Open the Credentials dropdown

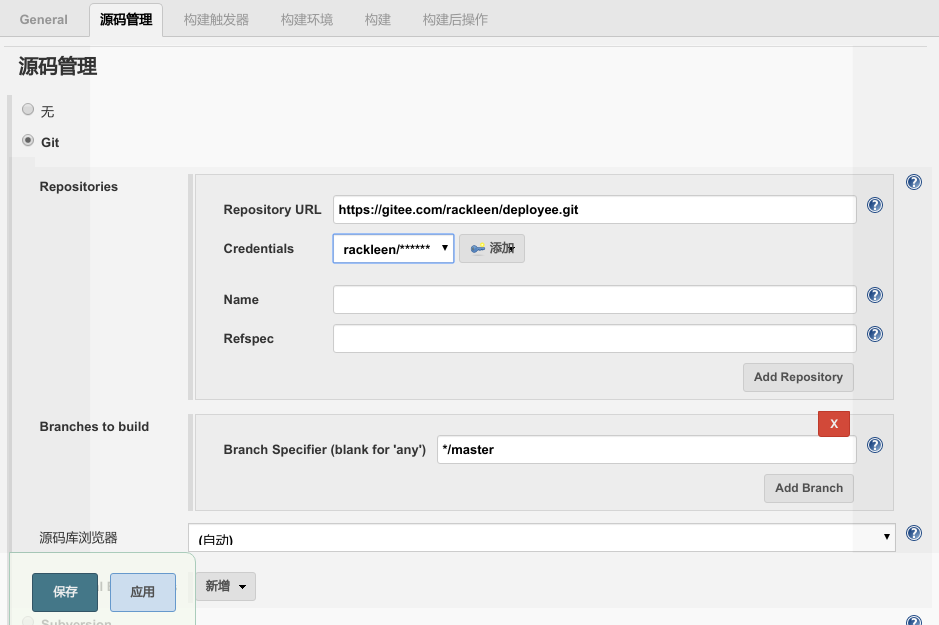tap(393, 248)
